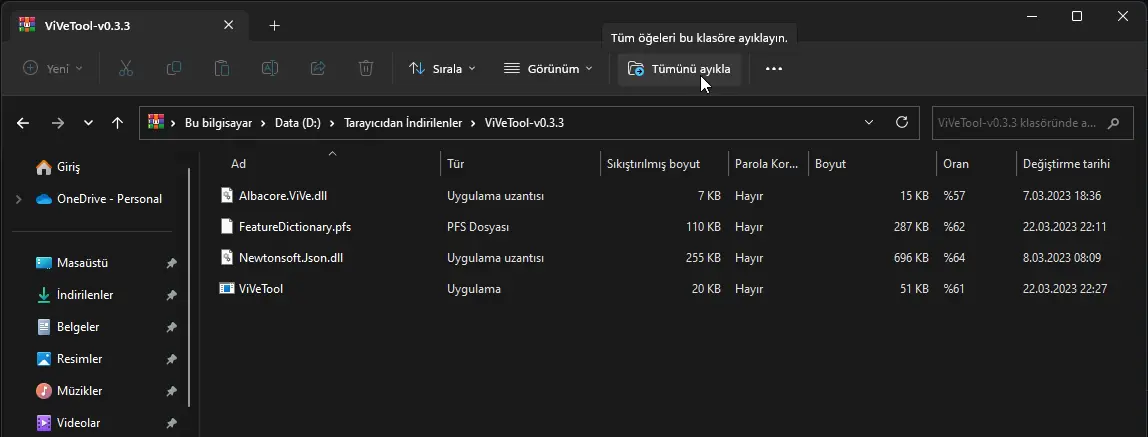
Task: Open Videolar in navigation pane
Action: point(78,423)
